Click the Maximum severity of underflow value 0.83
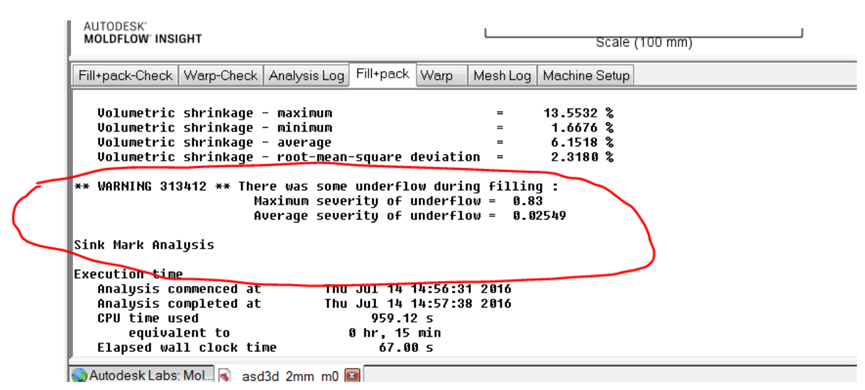Screen dimensions: 865x390 [x=528, y=201]
